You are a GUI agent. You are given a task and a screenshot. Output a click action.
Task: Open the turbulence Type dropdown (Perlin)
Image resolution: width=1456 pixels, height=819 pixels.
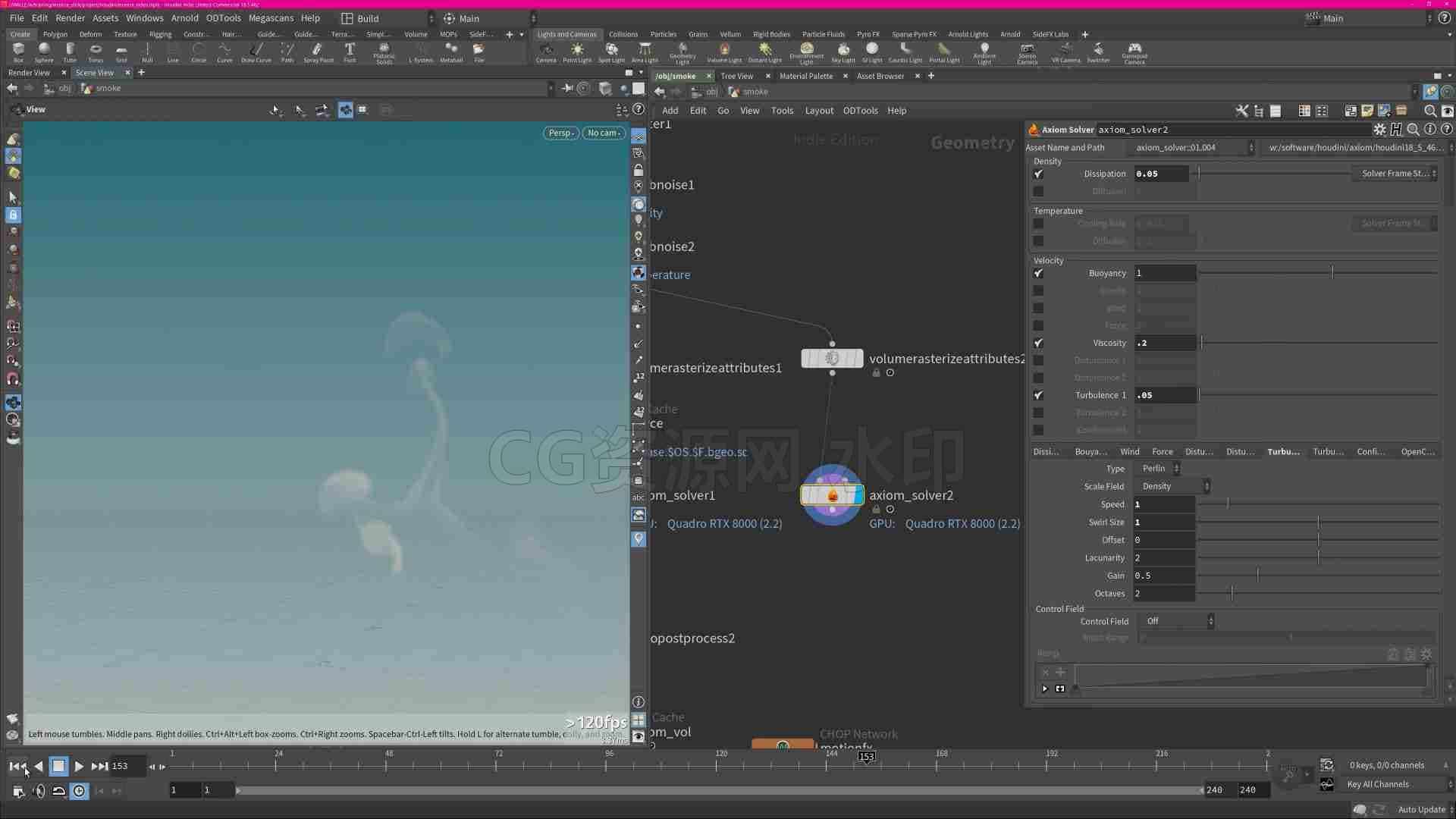pyautogui.click(x=1158, y=469)
